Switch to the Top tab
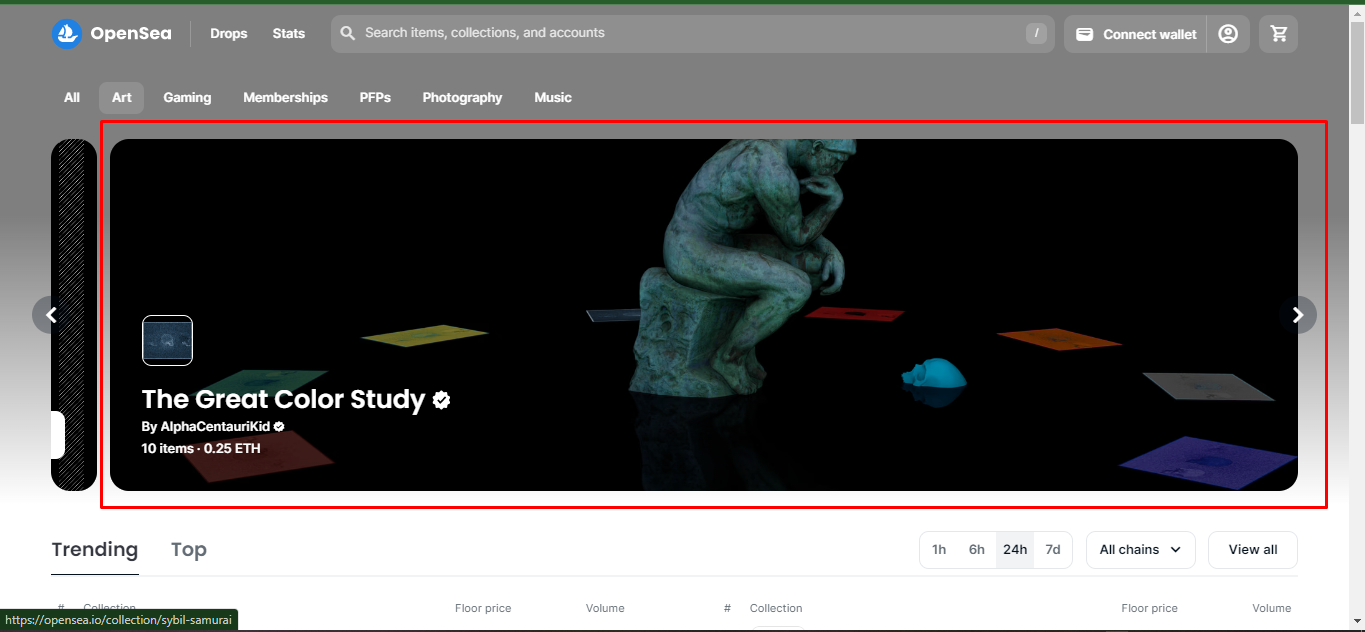 tap(189, 550)
